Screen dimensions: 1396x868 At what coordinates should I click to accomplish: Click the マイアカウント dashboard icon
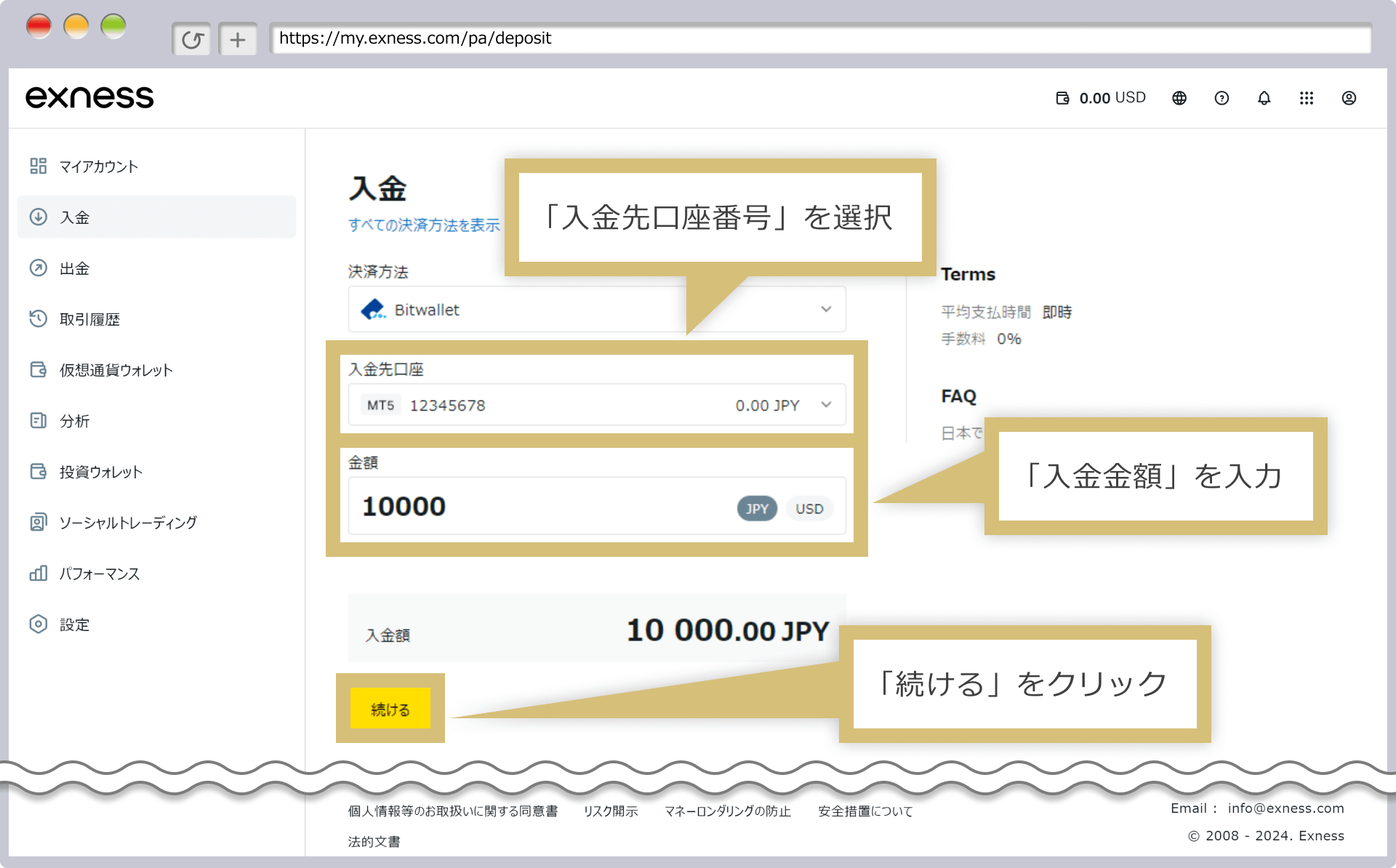click(39, 166)
